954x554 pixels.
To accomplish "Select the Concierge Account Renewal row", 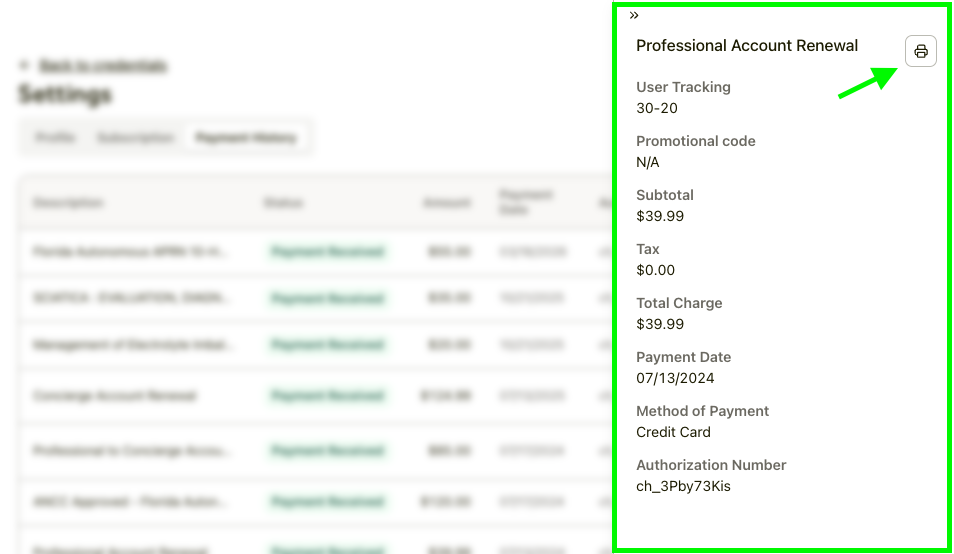I will [x=114, y=396].
